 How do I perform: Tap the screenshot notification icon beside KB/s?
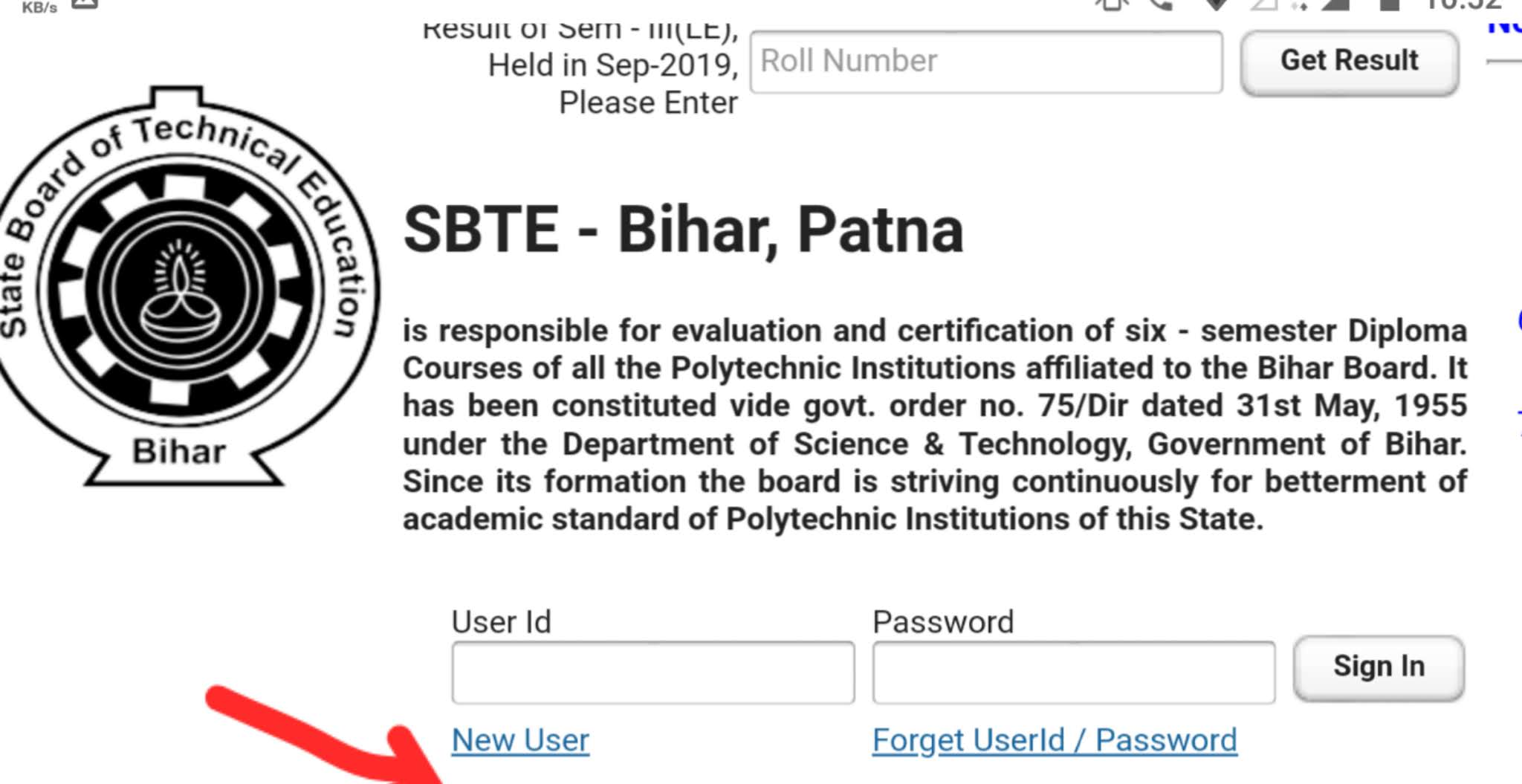coord(84,4)
